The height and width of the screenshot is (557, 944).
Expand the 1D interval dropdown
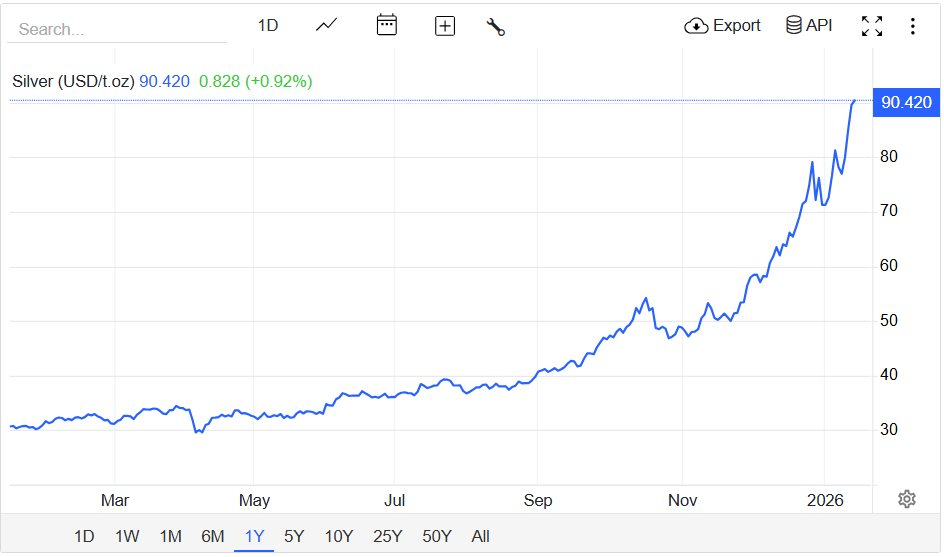coord(268,26)
